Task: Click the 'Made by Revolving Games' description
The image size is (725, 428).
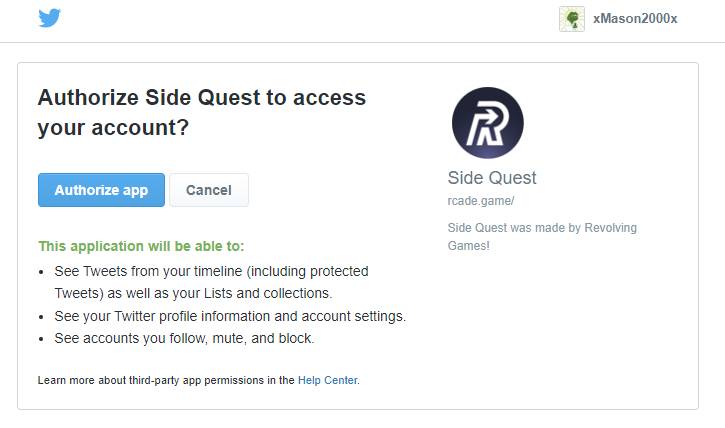Action: [x=542, y=237]
